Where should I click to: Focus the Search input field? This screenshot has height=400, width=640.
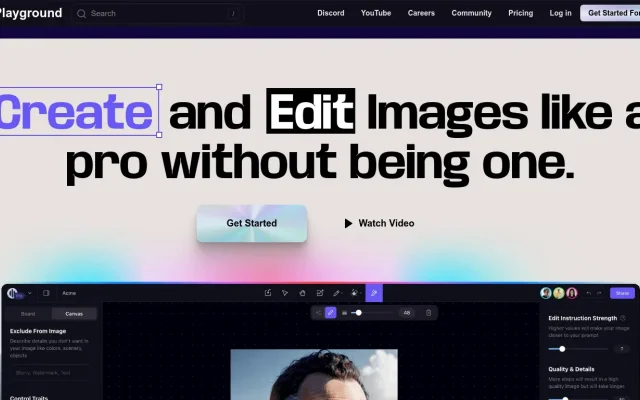tap(157, 13)
